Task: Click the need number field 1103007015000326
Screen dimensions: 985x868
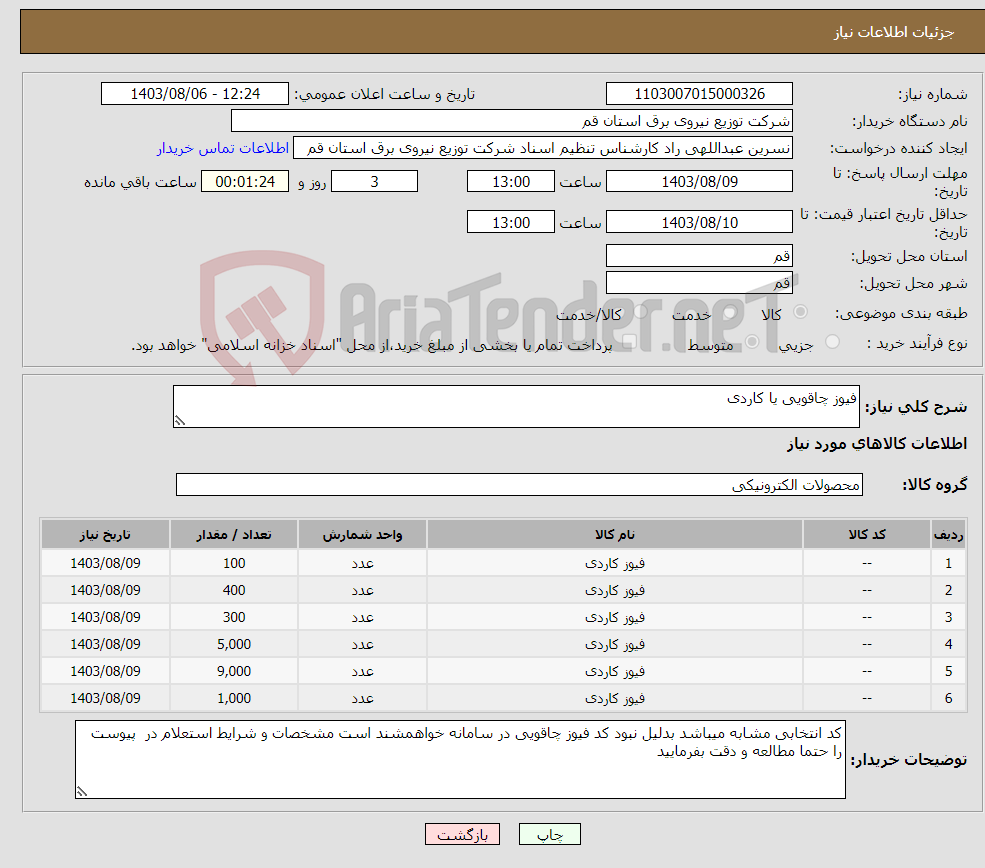Action: coord(699,94)
